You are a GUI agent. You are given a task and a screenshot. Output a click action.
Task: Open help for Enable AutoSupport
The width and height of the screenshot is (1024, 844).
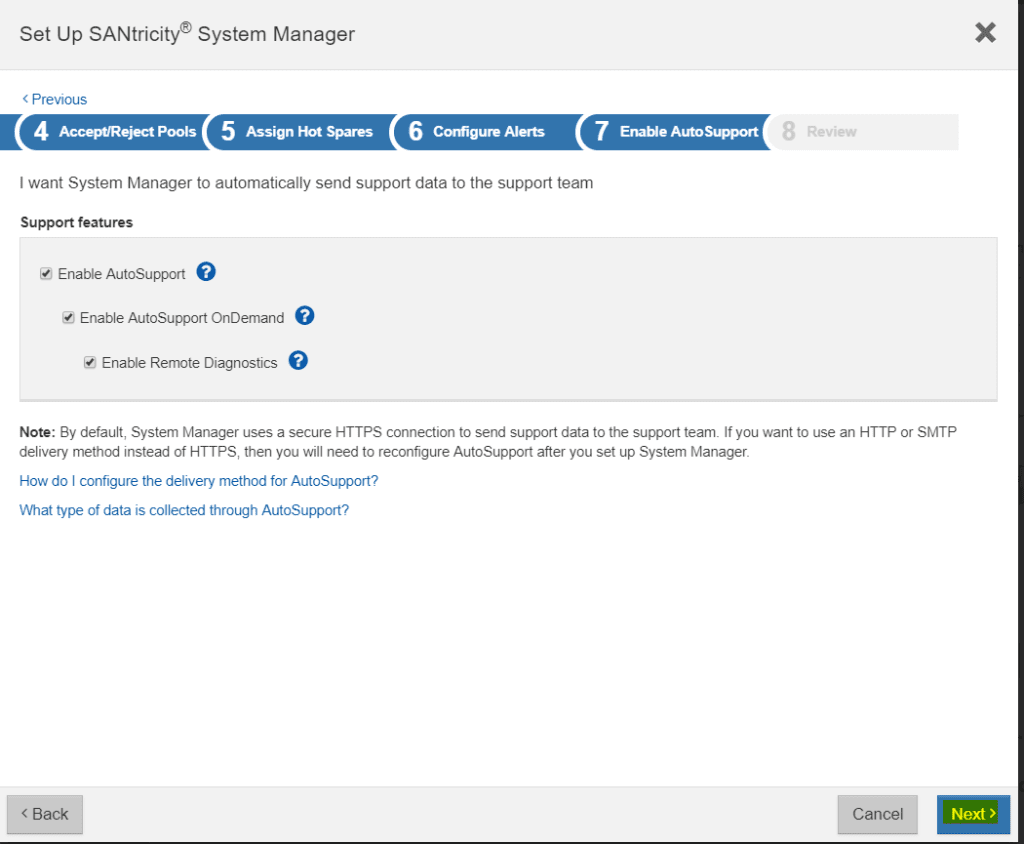point(206,272)
